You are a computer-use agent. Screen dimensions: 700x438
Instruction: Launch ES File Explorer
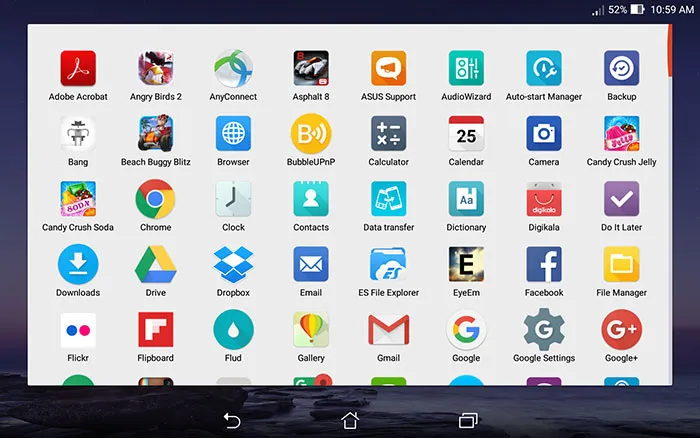click(388, 265)
